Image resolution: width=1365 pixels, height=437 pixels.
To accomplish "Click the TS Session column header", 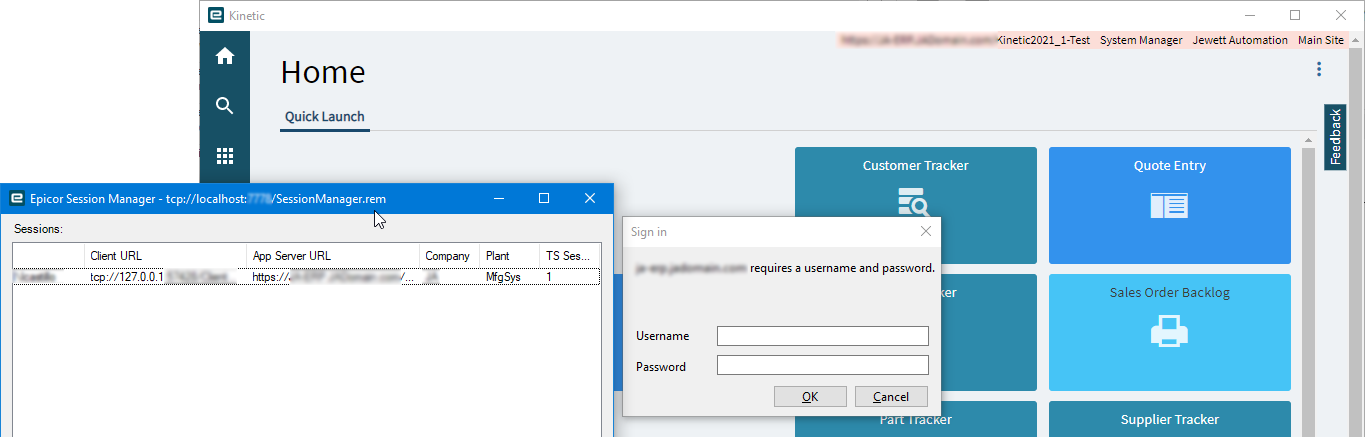I will point(570,256).
